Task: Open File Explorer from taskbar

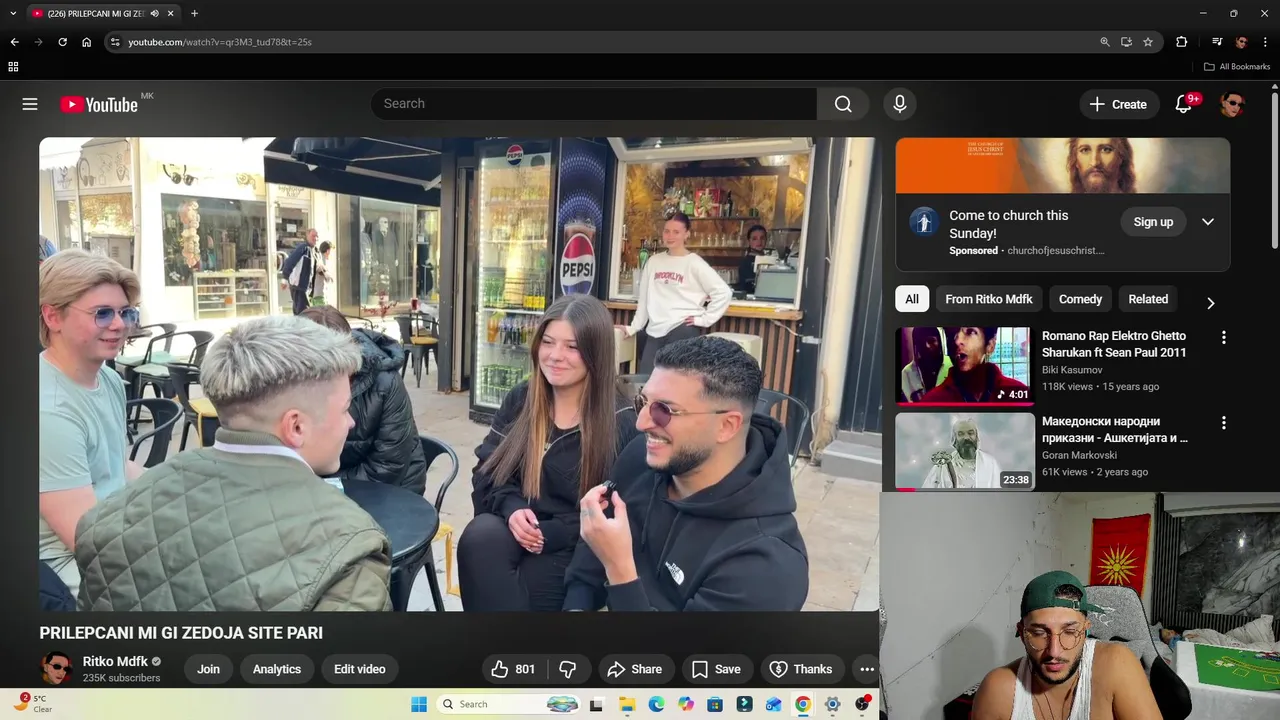Action: click(x=626, y=704)
